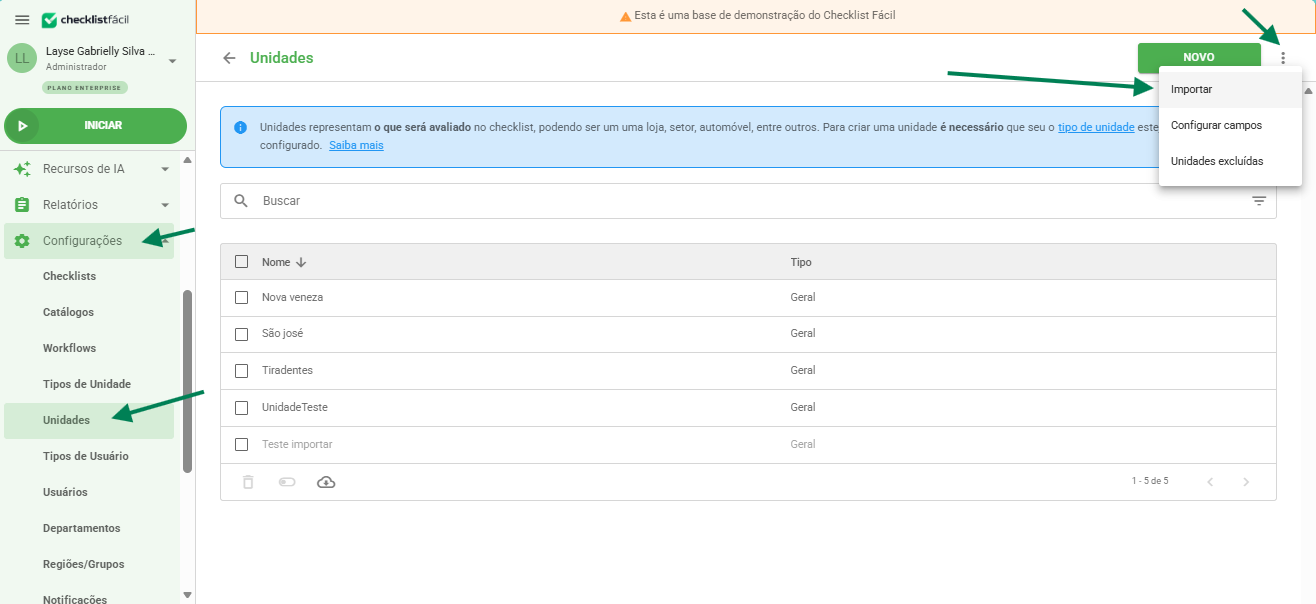Click the Configurações gear icon

[x=22, y=241]
